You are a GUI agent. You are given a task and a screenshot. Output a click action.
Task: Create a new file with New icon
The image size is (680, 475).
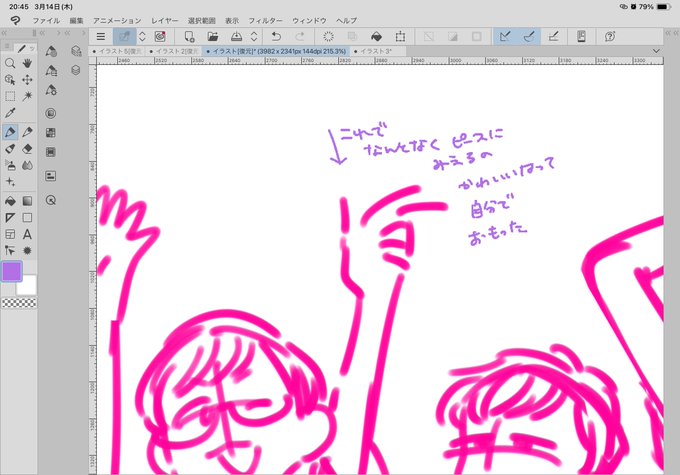pos(190,37)
